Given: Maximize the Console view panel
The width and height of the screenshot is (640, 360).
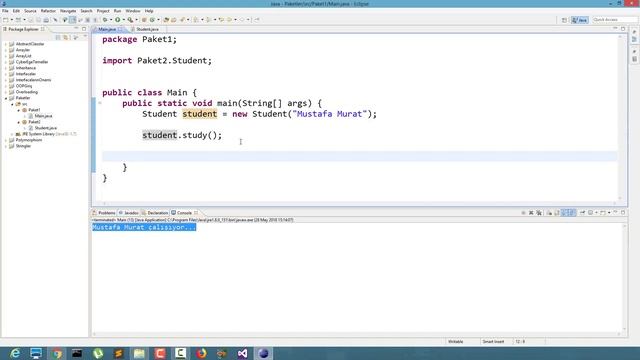Looking at the screenshot, I should pyautogui.click(x=623, y=213).
